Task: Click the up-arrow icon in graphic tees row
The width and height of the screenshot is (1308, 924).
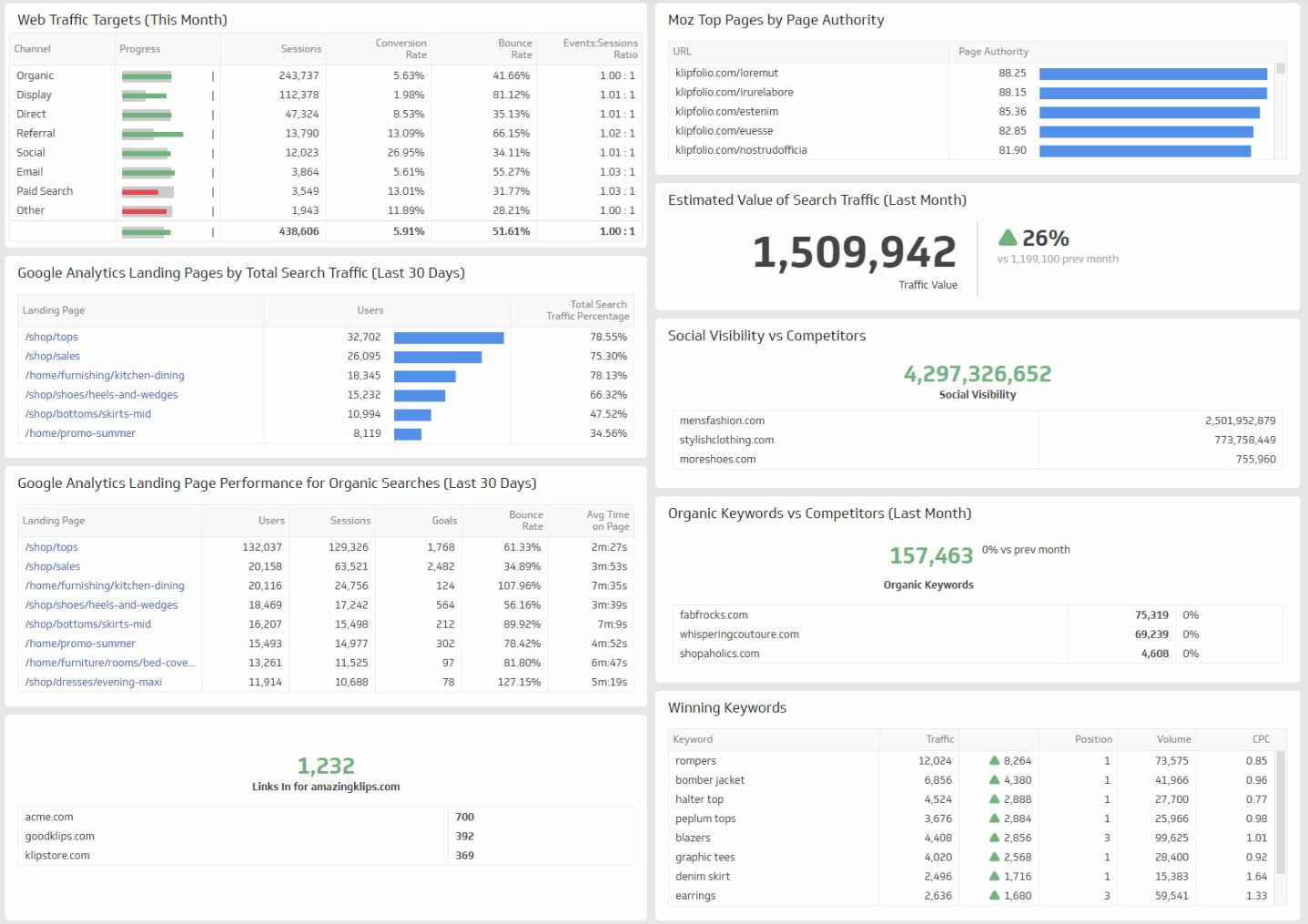Action: tap(995, 857)
